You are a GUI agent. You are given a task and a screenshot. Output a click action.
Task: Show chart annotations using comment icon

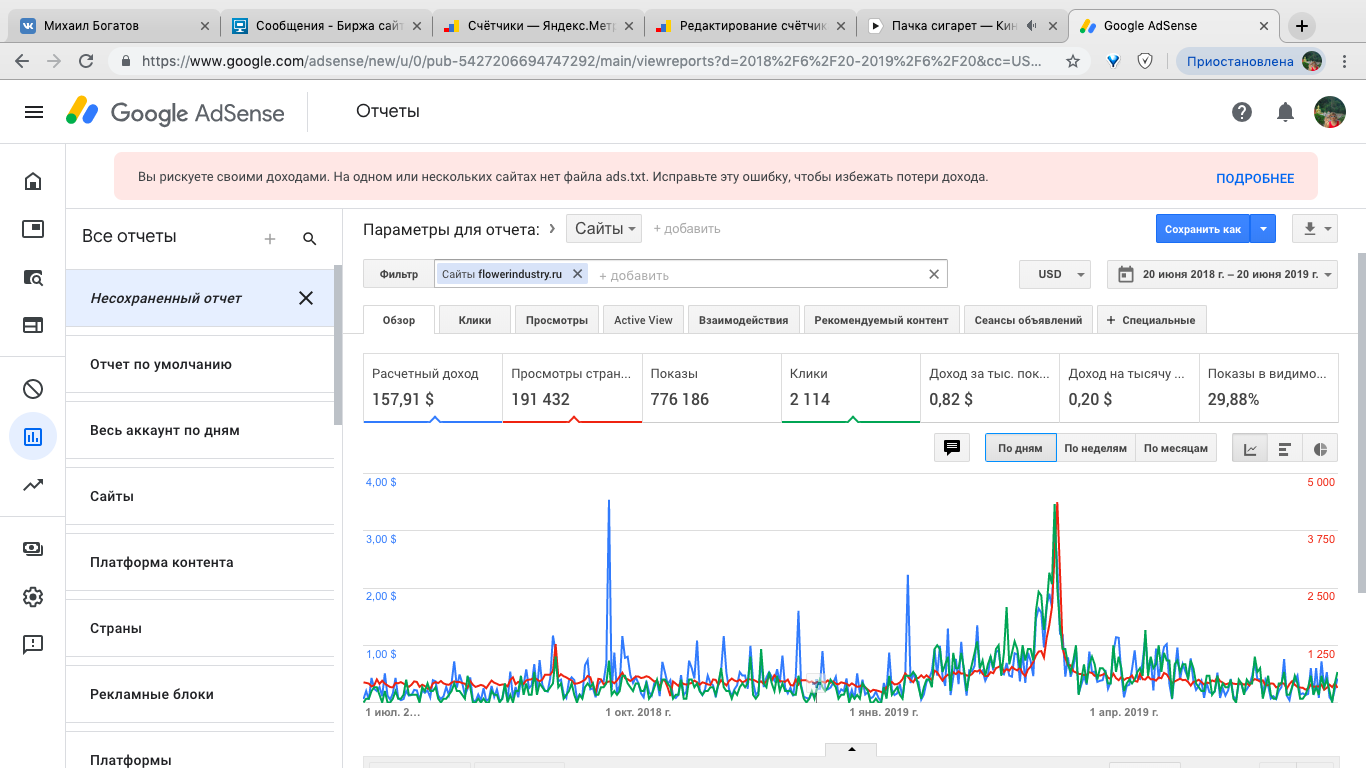tap(952, 448)
